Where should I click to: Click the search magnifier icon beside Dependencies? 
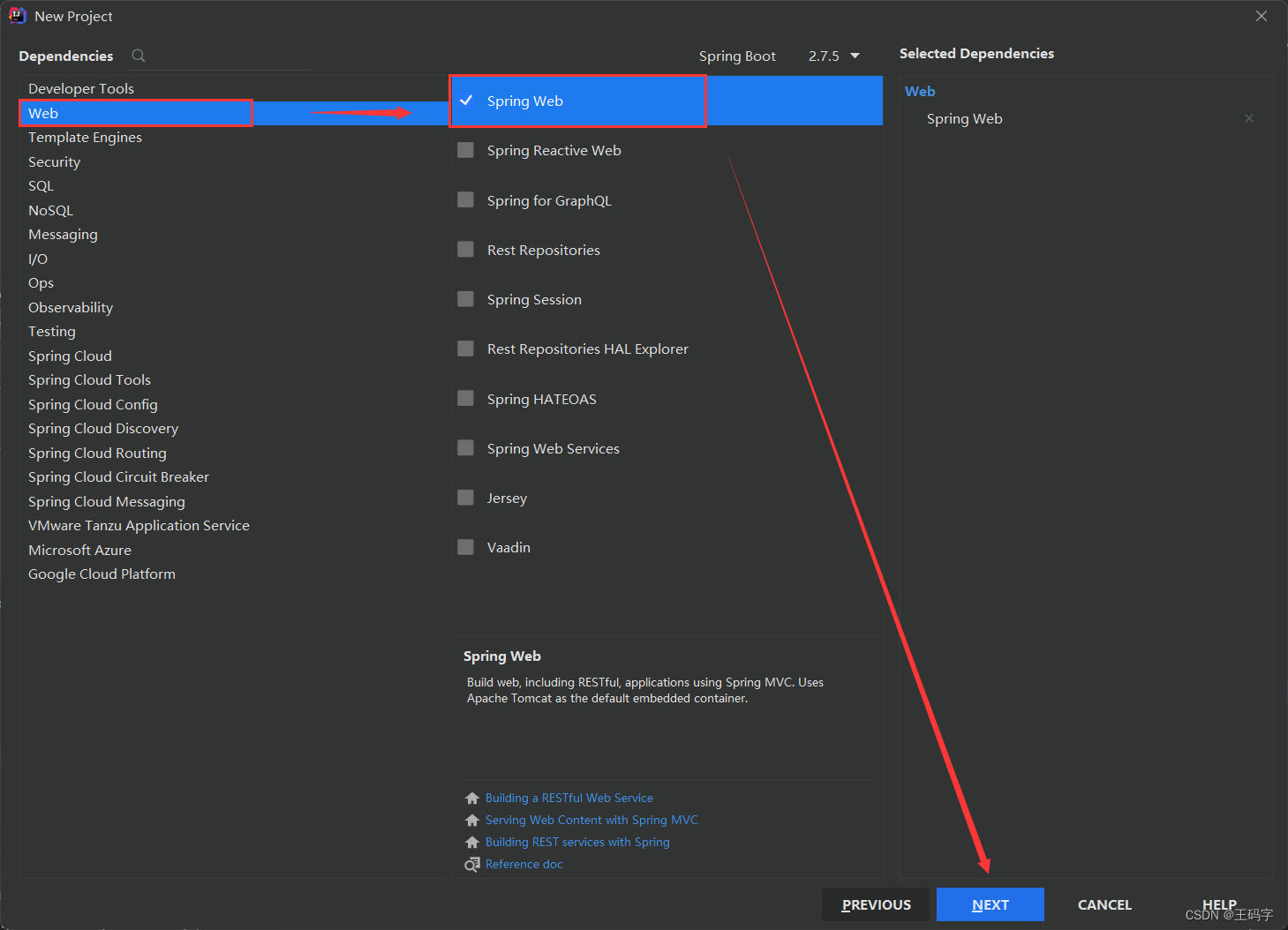point(139,56)
